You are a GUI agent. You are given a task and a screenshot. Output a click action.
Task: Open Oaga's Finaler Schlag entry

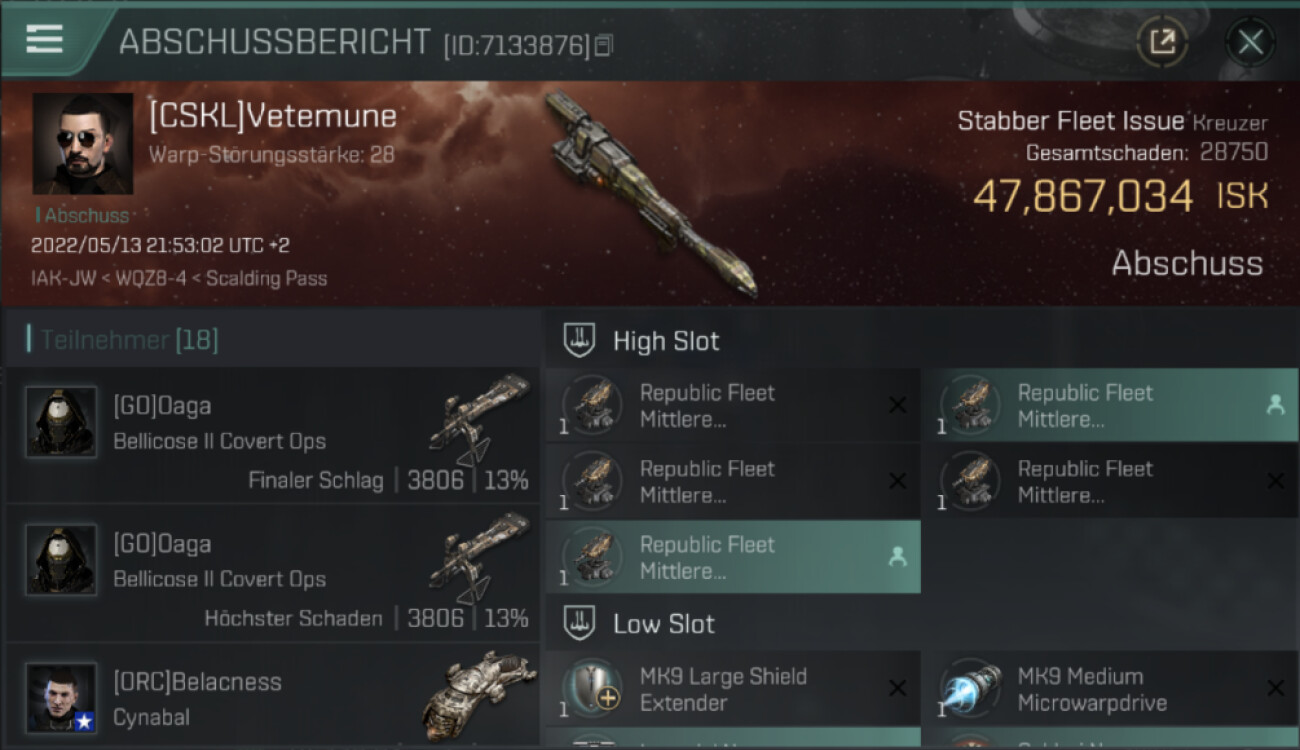[x=272, y=434]
